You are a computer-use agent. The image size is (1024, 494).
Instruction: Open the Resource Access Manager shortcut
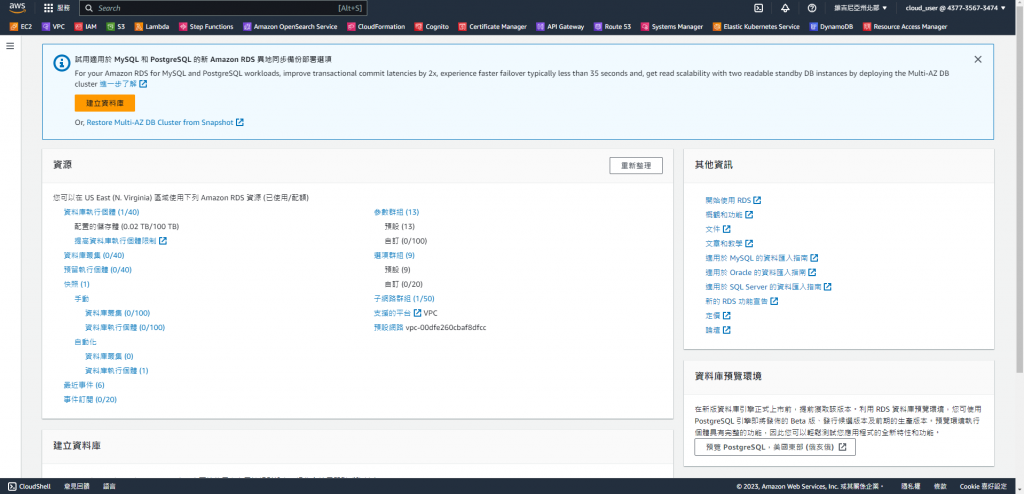click(904, 27)
